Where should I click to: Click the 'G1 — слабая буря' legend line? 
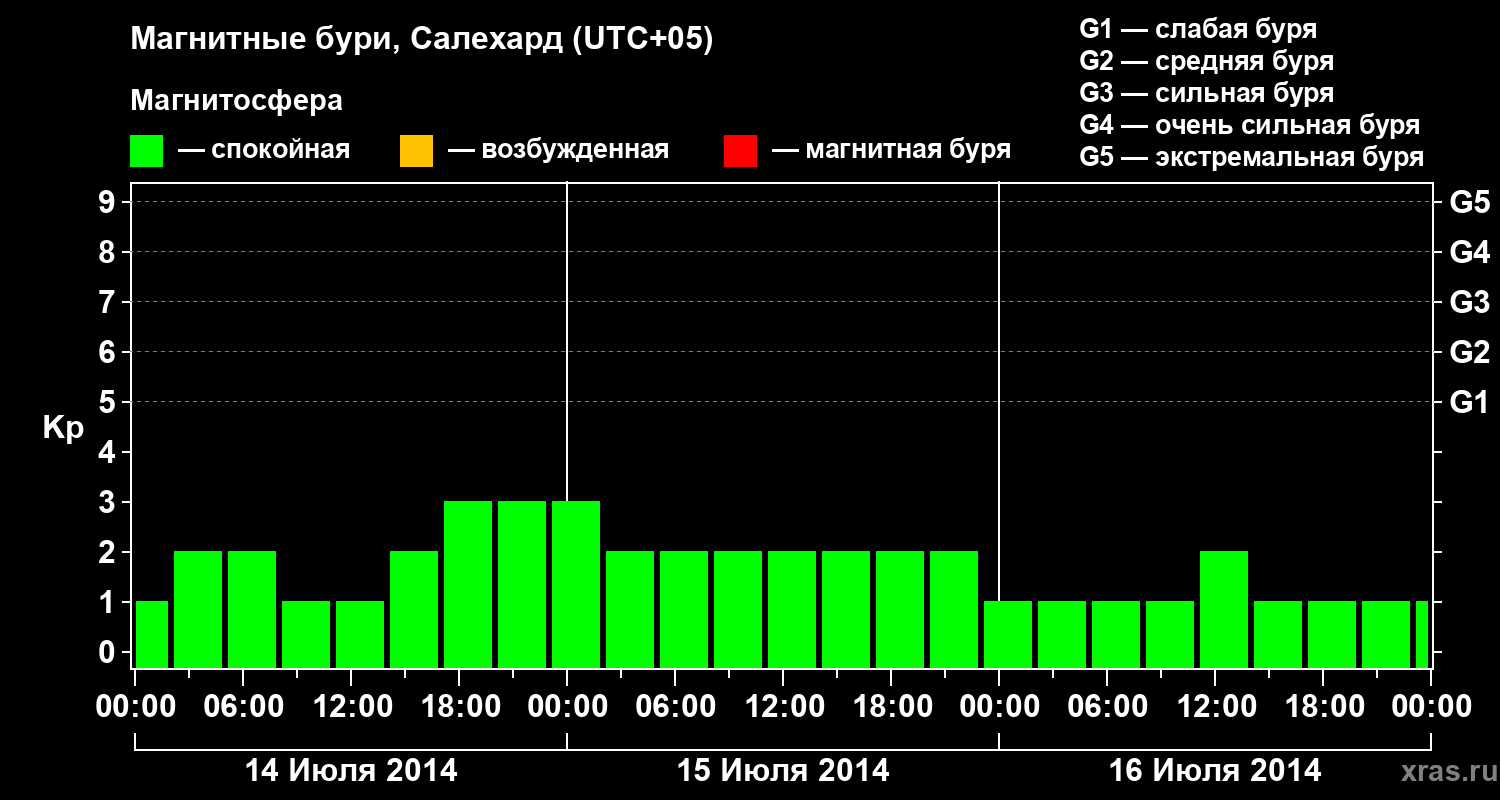pyautogui.click(x=1198, y=29)
